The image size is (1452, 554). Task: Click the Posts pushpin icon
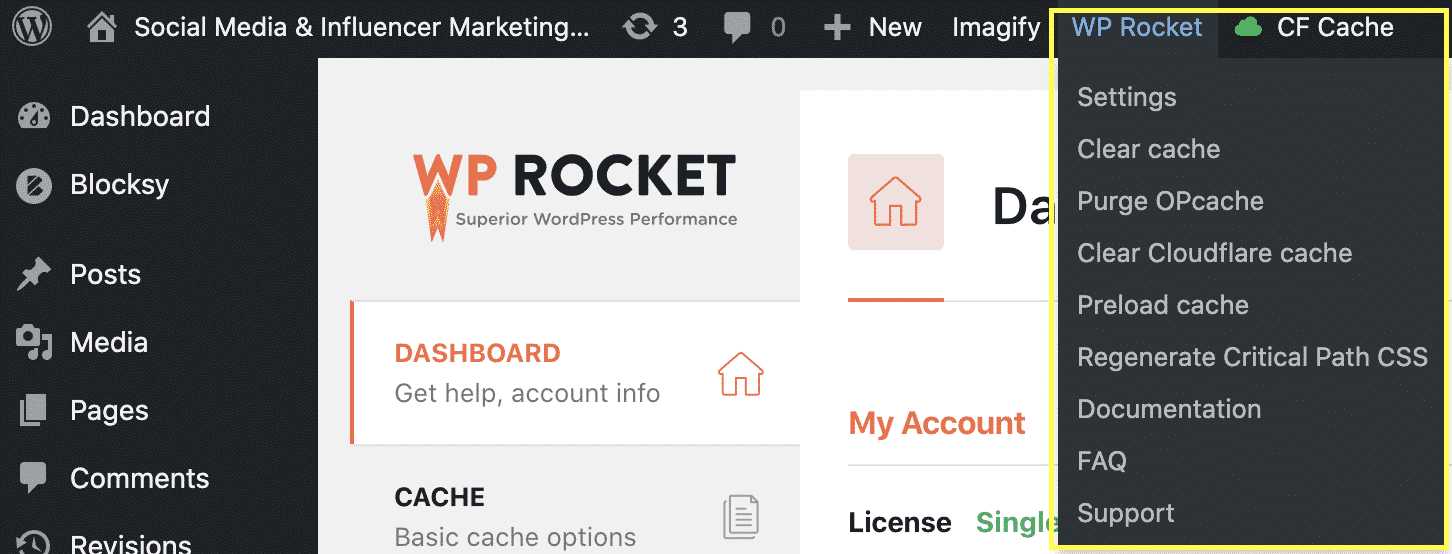point(34,274)
